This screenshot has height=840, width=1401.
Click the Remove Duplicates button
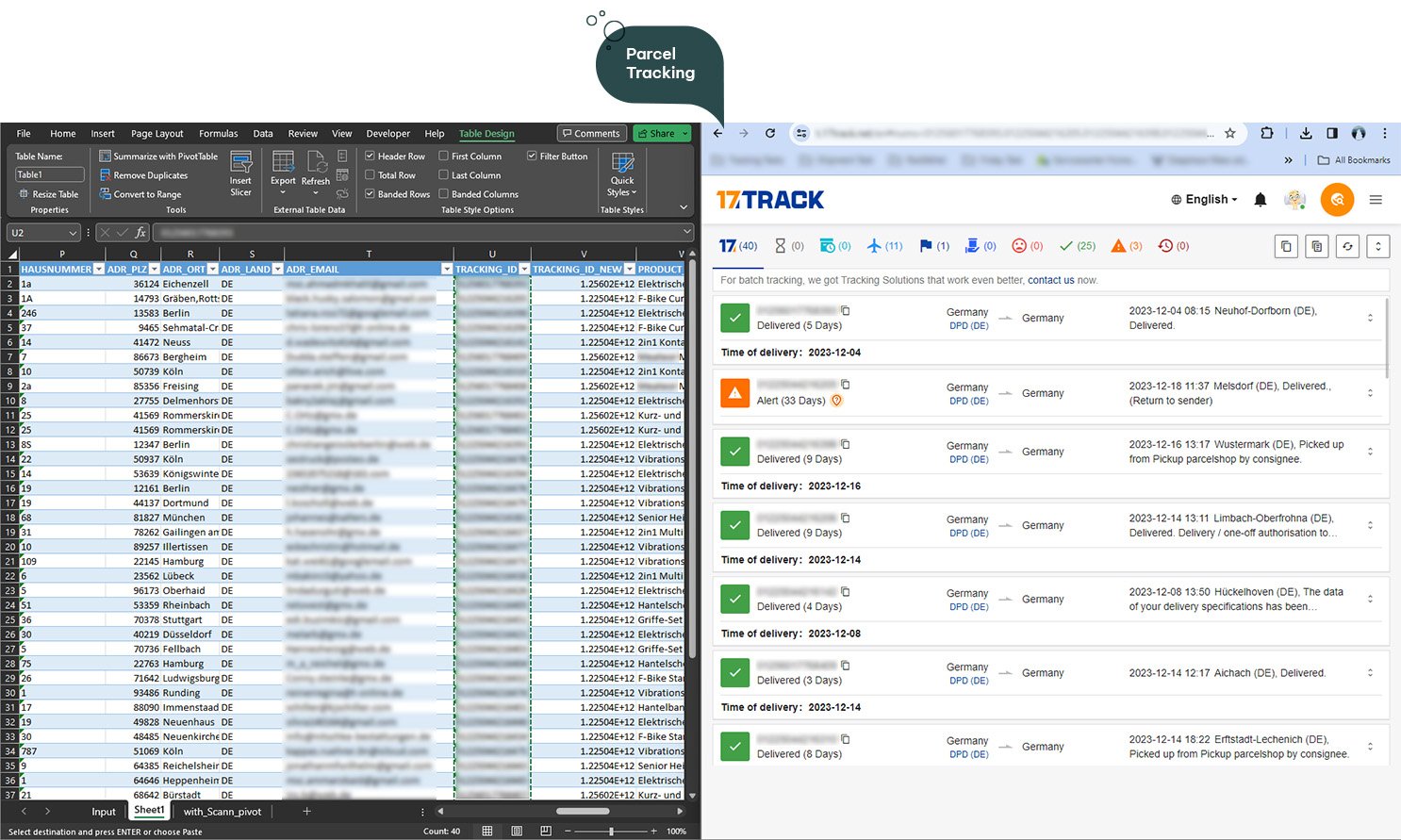click(150, 175)
